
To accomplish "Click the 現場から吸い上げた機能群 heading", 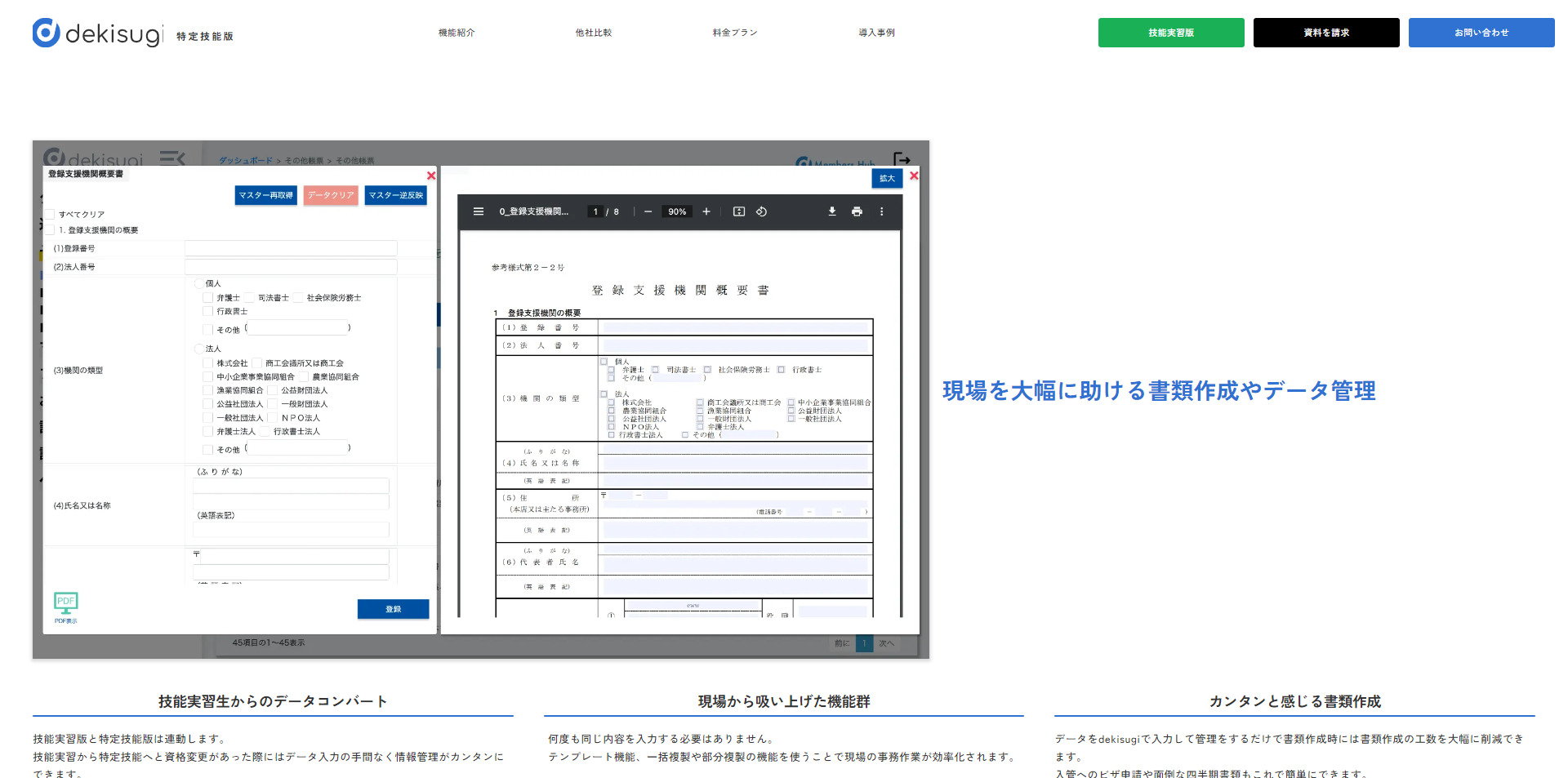I will [x=784, y=701].
